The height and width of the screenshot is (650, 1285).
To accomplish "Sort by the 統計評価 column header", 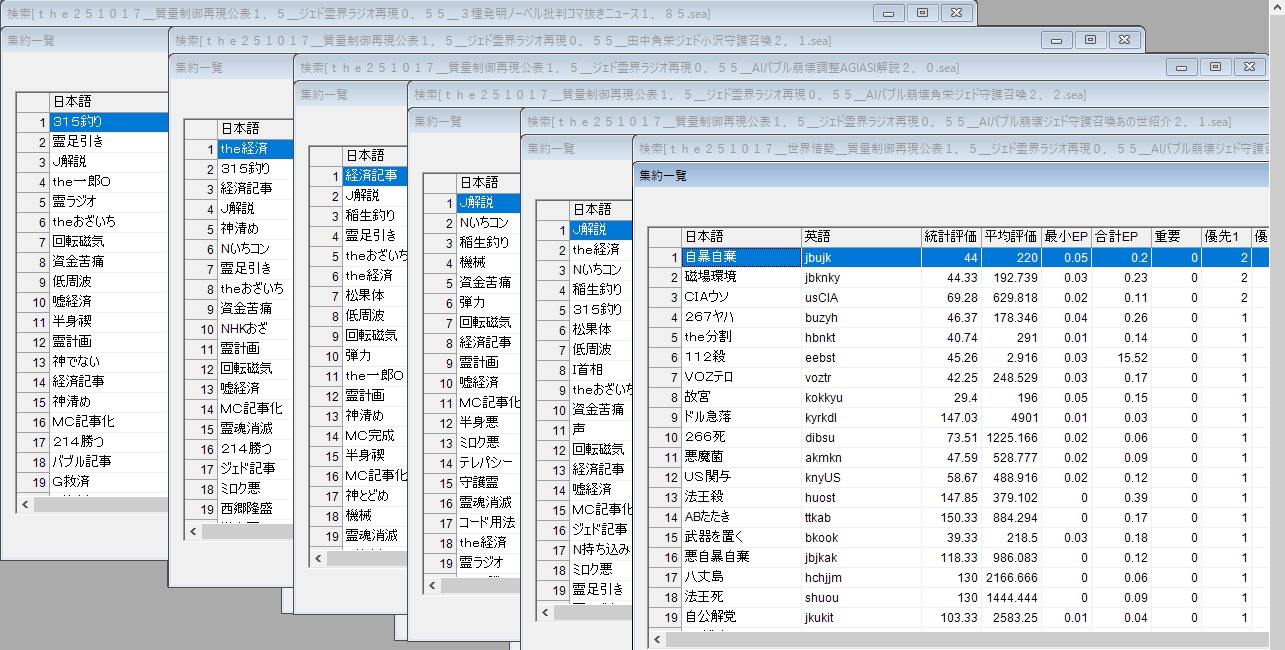I will click(x=950, y=237).
